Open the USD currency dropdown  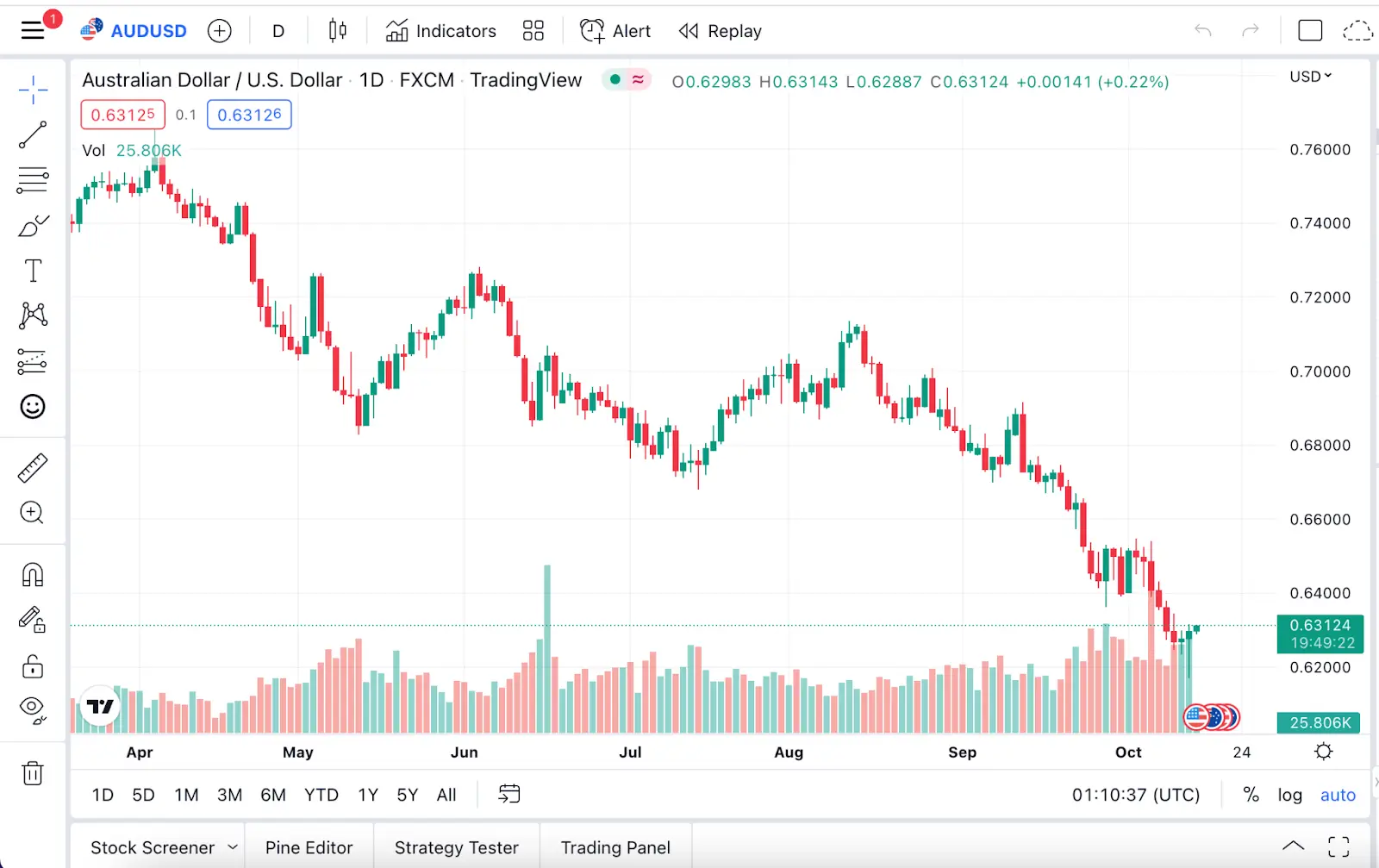point(1309,76)
